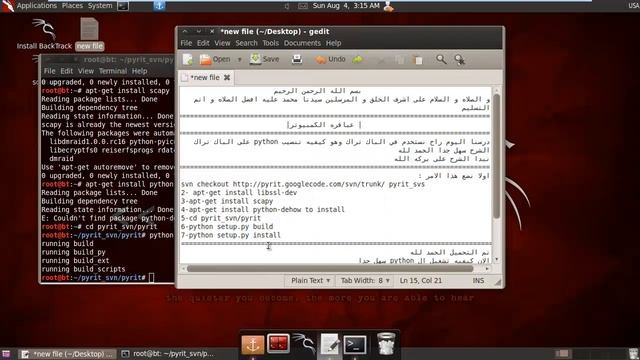Expand the recent files arrow beside Open

point(240,60)
